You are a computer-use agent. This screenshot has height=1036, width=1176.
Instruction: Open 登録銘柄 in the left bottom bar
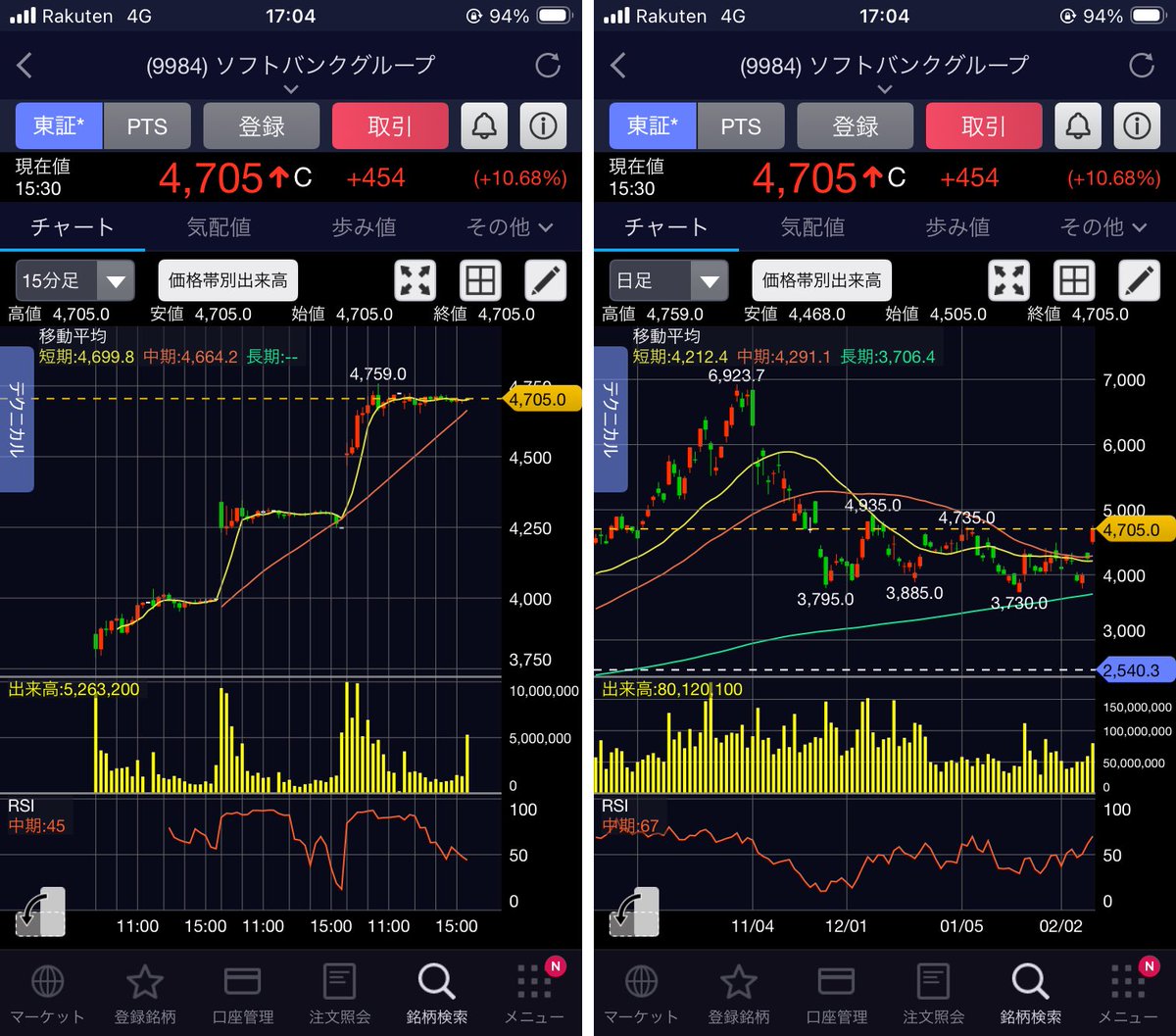(x=145, y=994)
